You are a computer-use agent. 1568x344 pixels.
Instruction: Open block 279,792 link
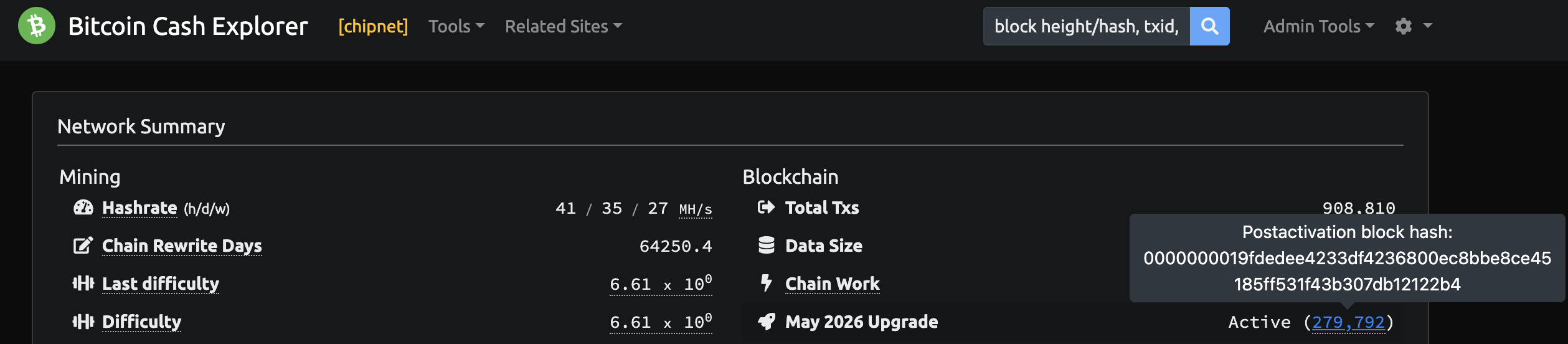pos(1348,322)
